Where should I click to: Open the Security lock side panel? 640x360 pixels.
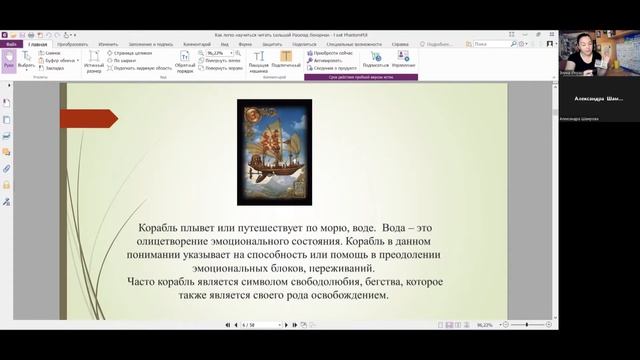[7, 185]
